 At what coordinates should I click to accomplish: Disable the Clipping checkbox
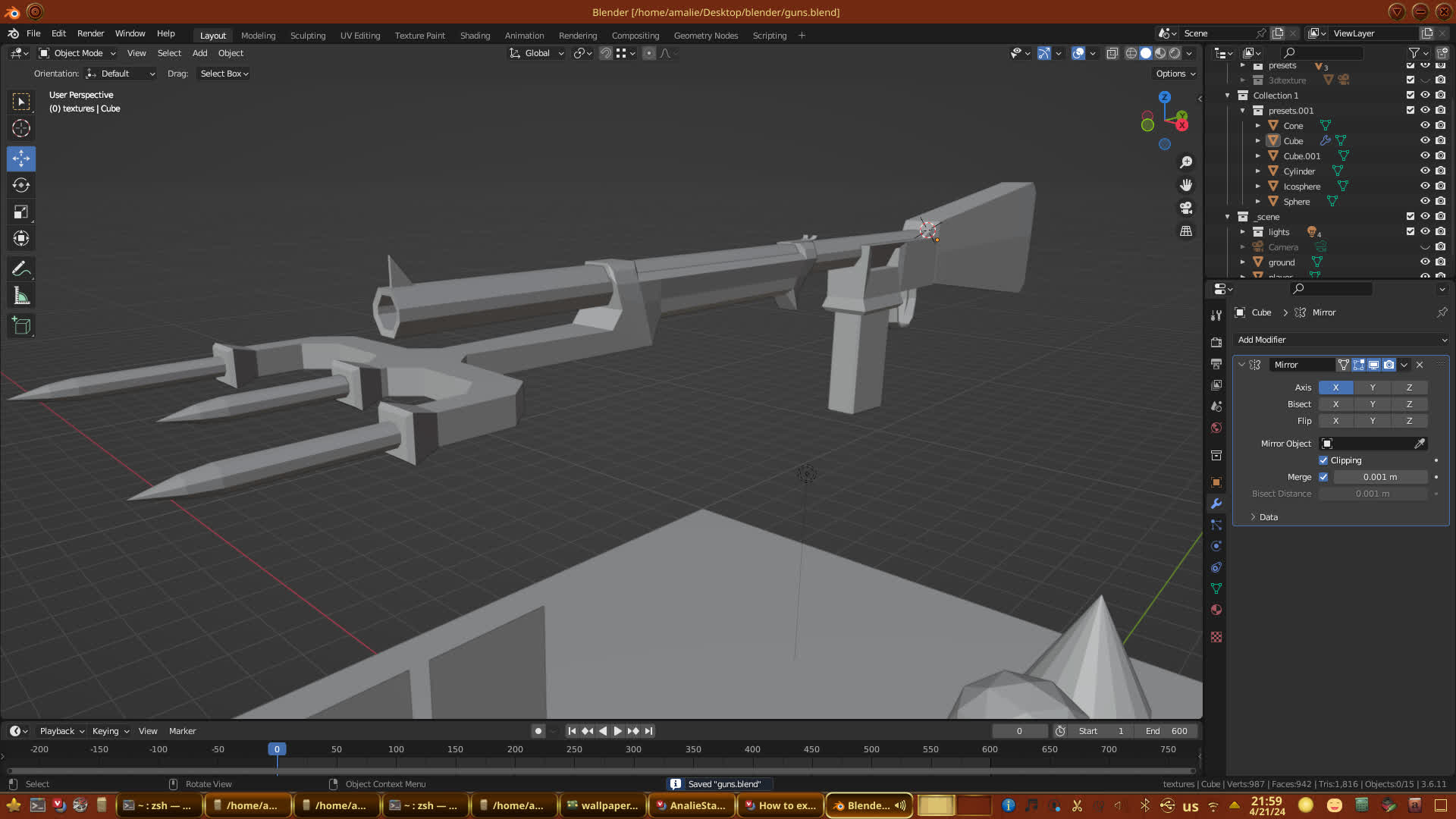pos(1323,460)
